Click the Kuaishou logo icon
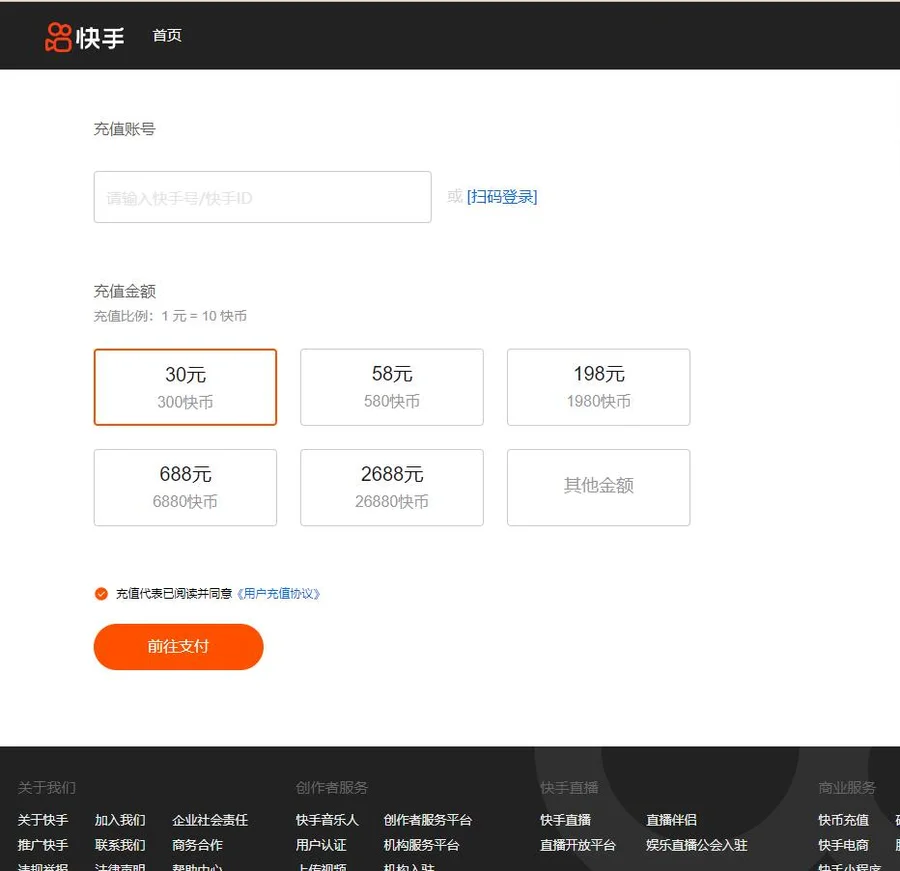The width and height of the screenshot is (900, 871). [x=59, y=37]
